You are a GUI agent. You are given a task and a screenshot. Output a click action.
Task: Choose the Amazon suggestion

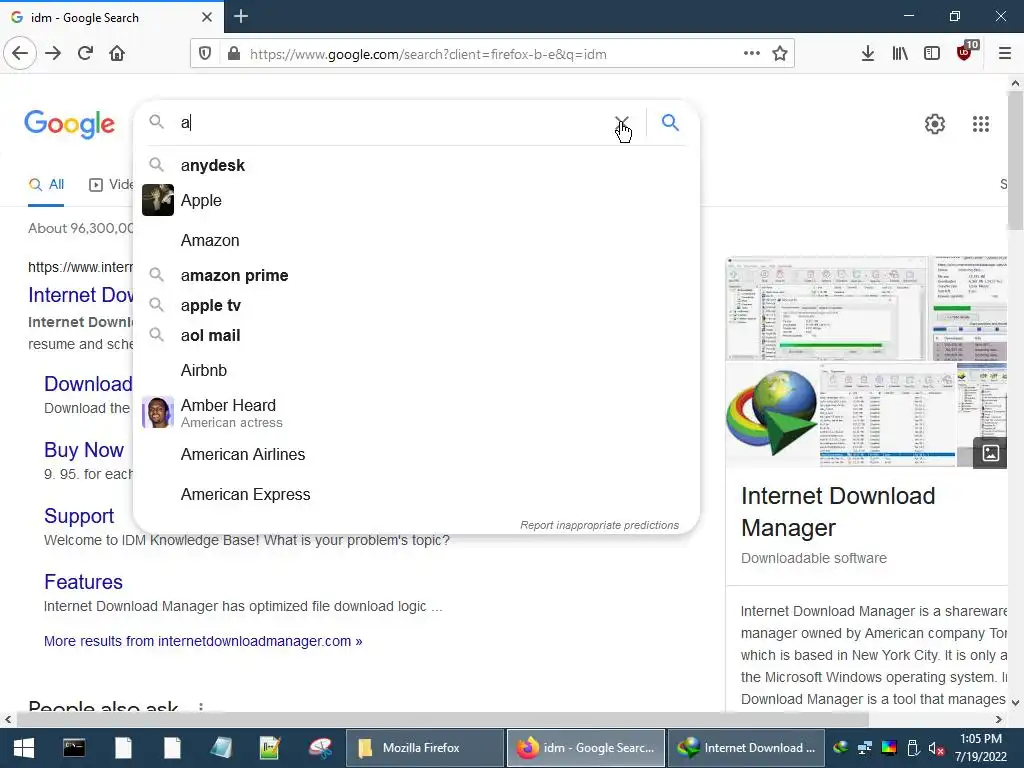coord(416,240)
